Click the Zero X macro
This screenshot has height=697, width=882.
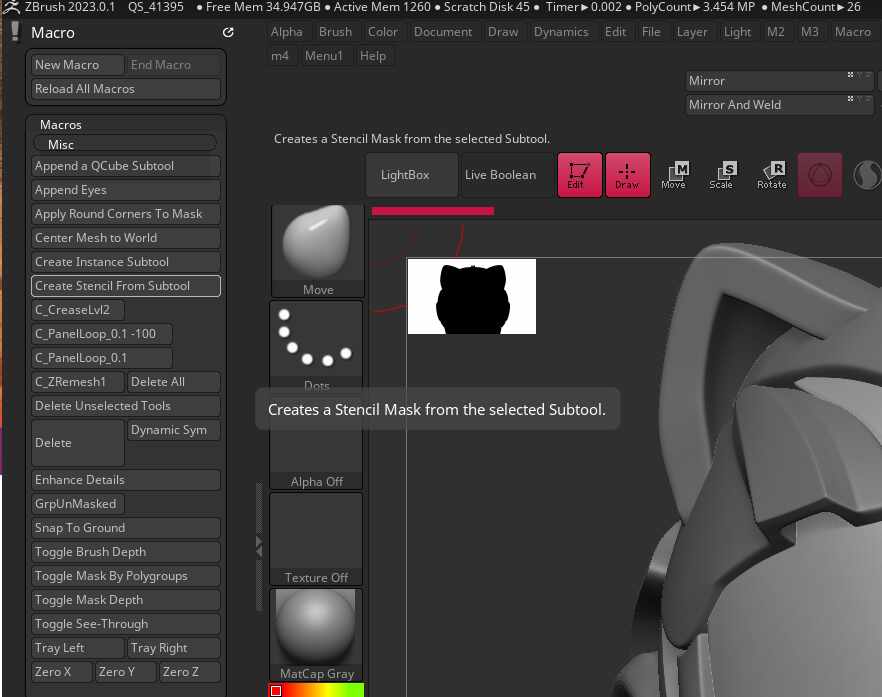click(62, 672)
